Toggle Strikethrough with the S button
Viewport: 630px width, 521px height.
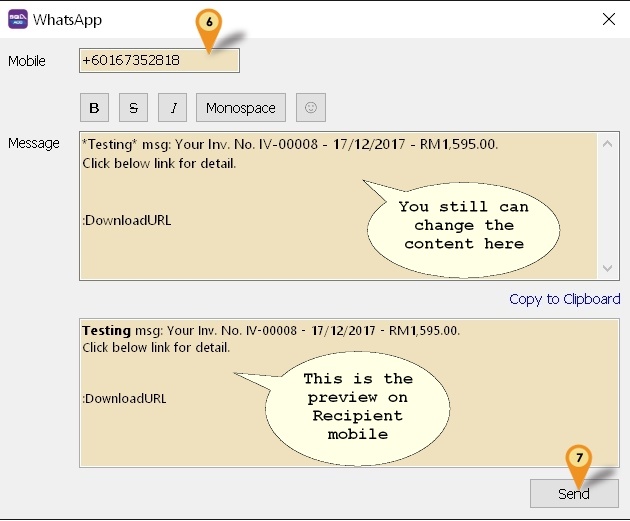point(134,108)
